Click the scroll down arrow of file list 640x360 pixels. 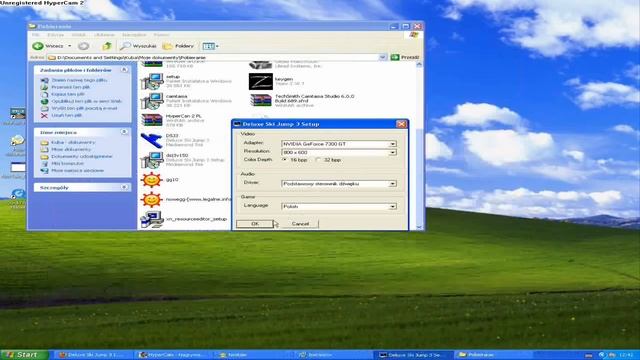pos(419,227)
